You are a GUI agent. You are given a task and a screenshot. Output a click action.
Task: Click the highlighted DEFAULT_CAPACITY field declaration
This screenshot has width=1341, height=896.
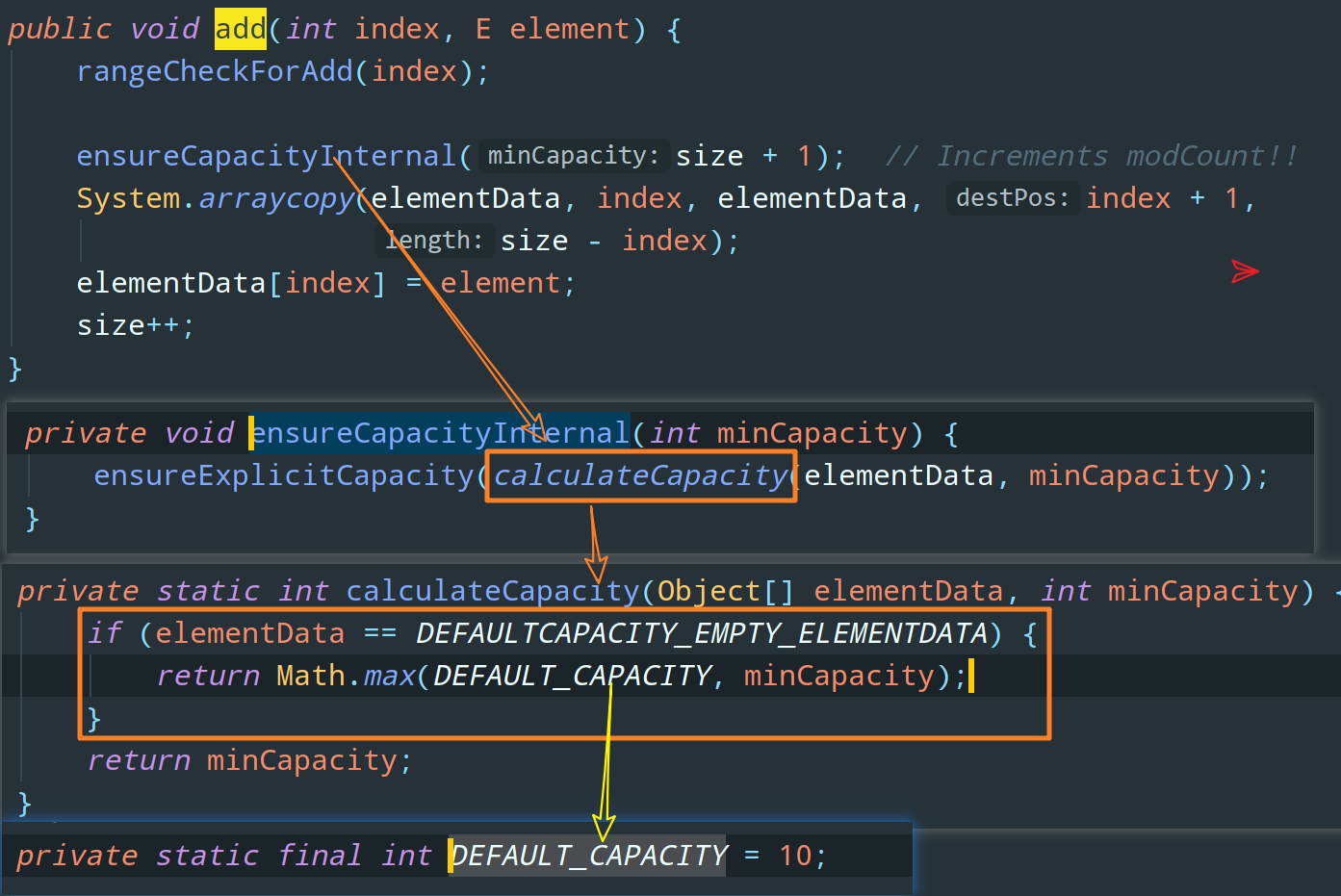pyautogui.click(x=589, y=856)
